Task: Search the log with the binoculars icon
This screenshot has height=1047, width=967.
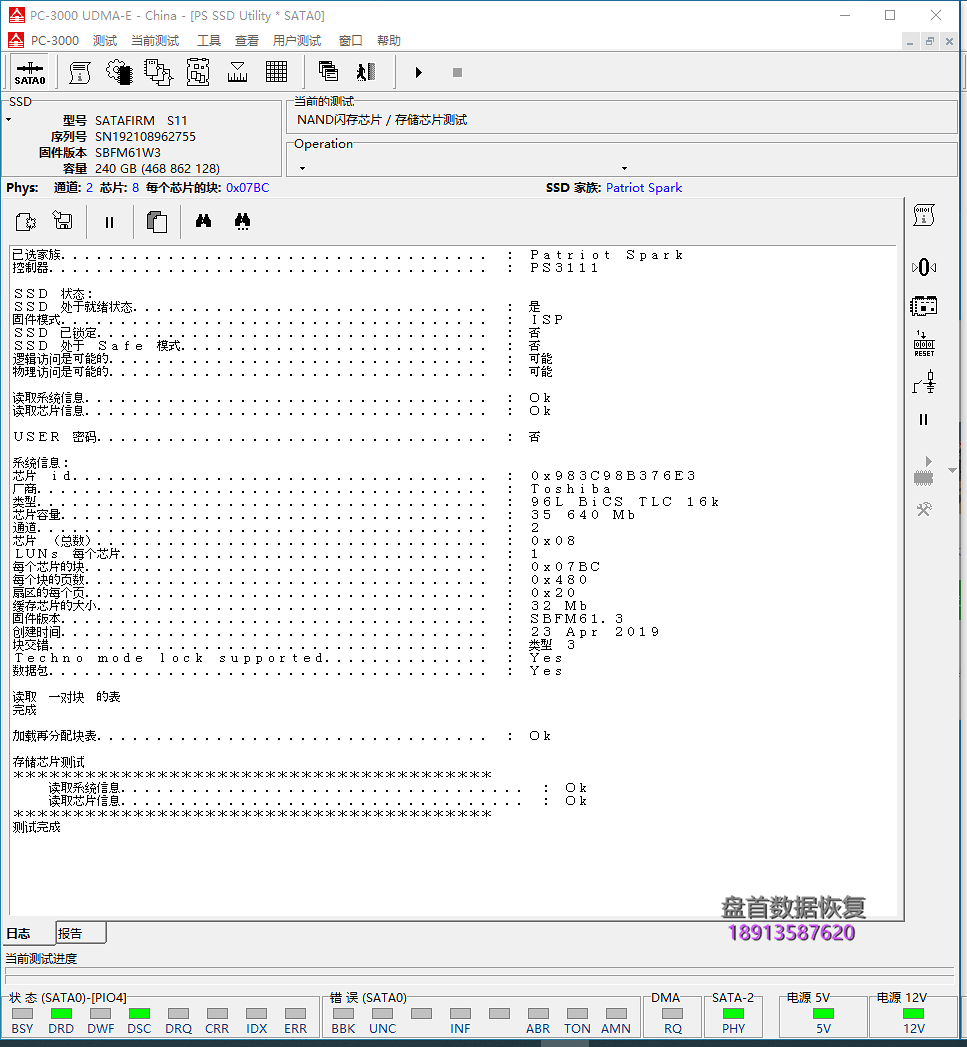Action: (x=204, y=221)
